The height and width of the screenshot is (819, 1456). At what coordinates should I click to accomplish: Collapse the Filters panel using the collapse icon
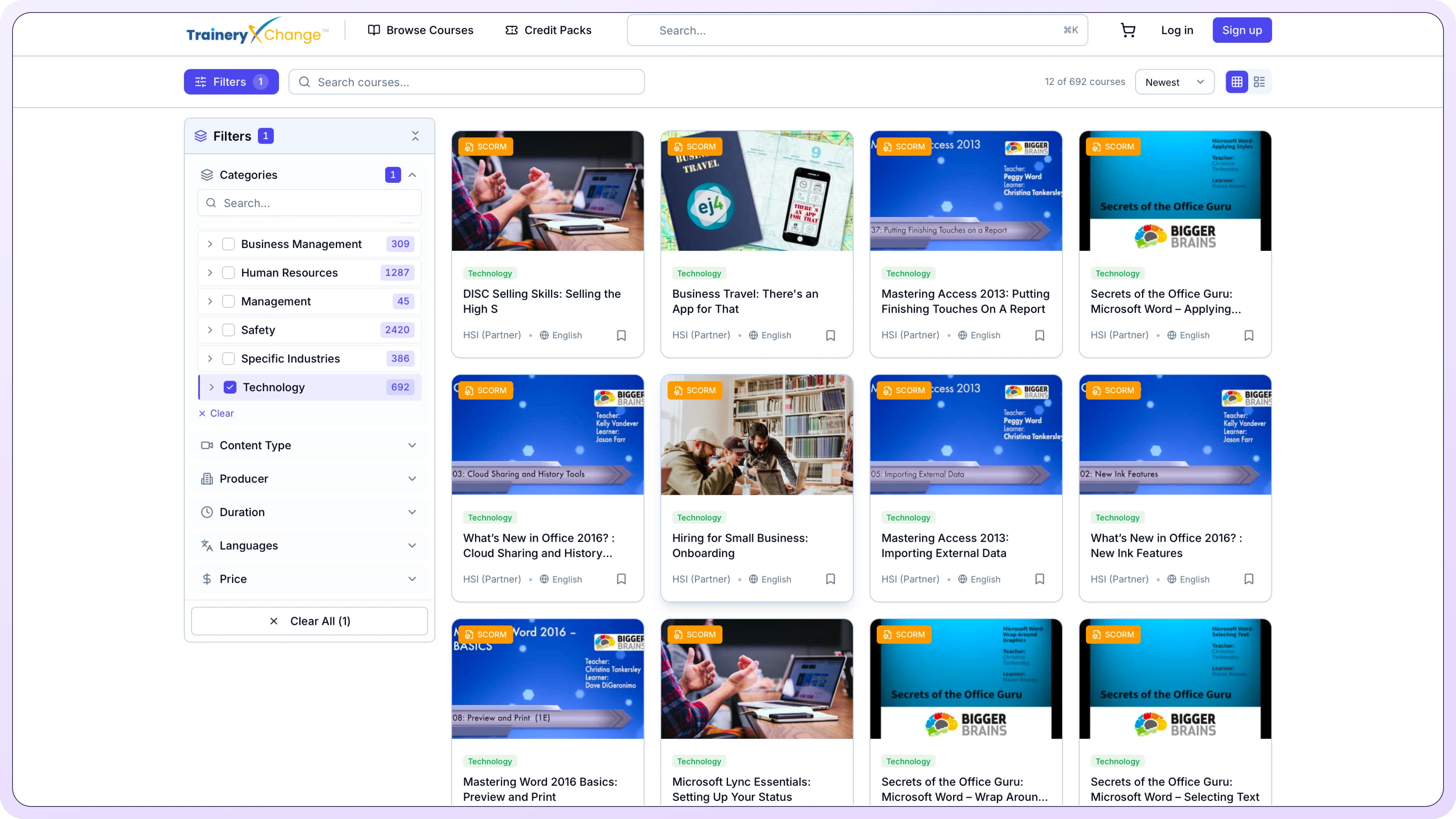tap(416, 136)
